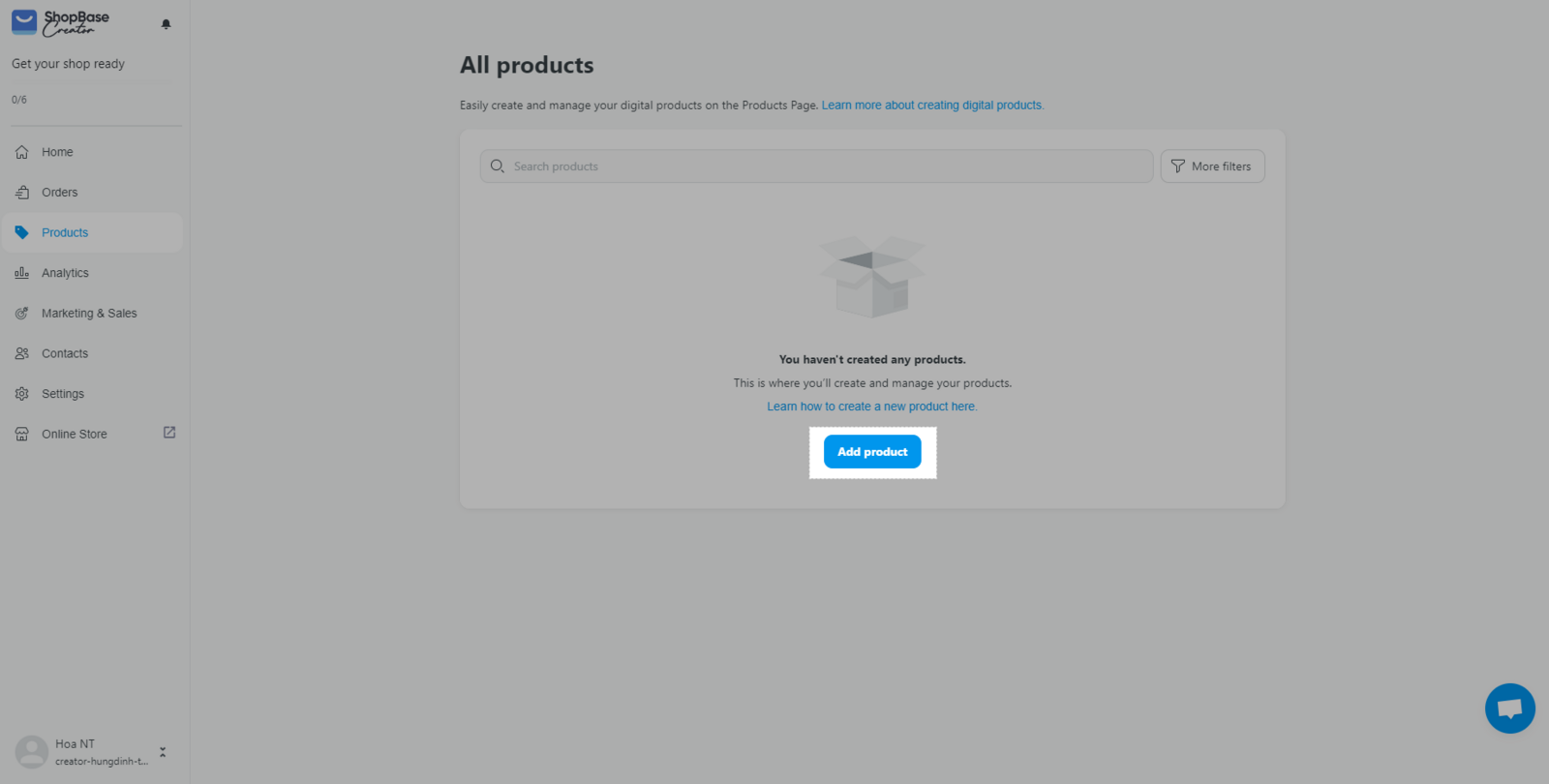Screen dimensions: 1549x784
Task: Open Online Store in new tab icon
Action: pyautogui.click(x=169, y=433)
